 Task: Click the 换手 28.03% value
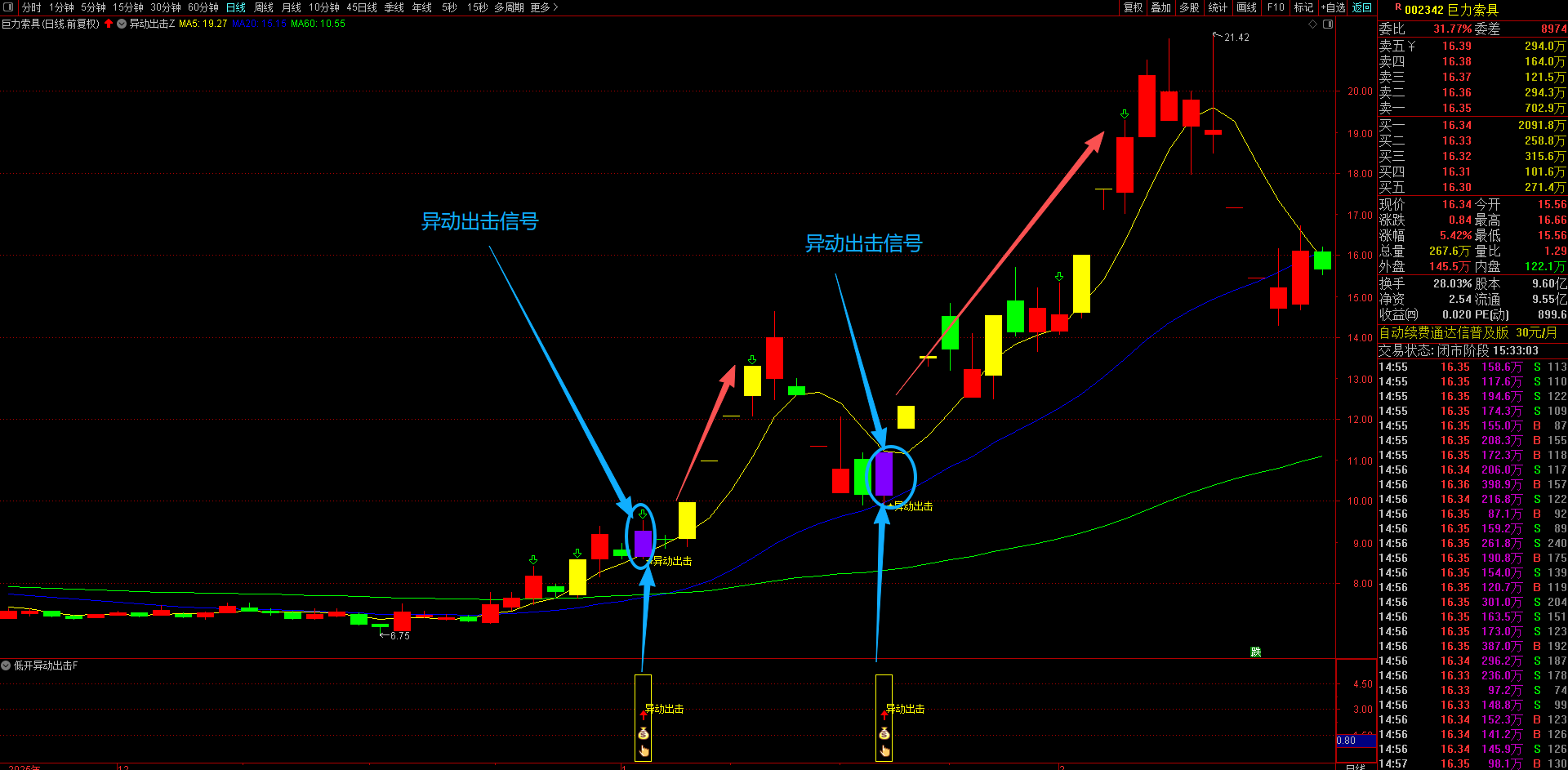point(1453,283)
